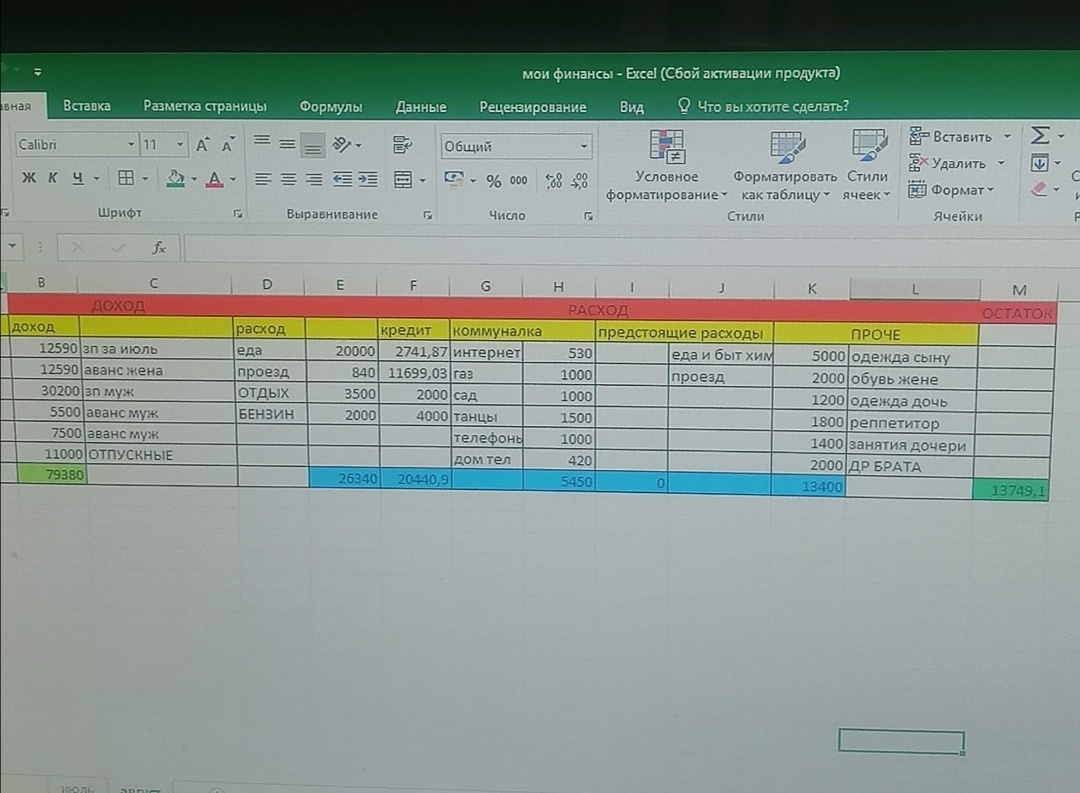Click Вставить cells button
The width and height of the screenshot is (1080, 793).
[x=951, y=136]
